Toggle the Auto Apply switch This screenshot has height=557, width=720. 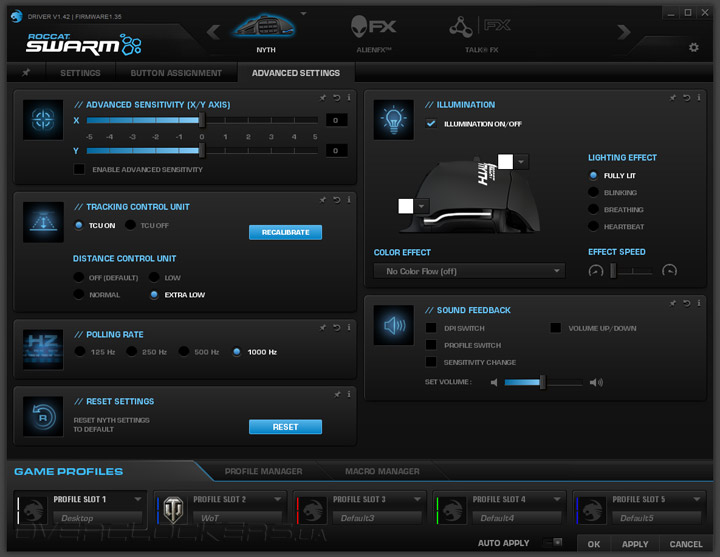click(552, 542)
